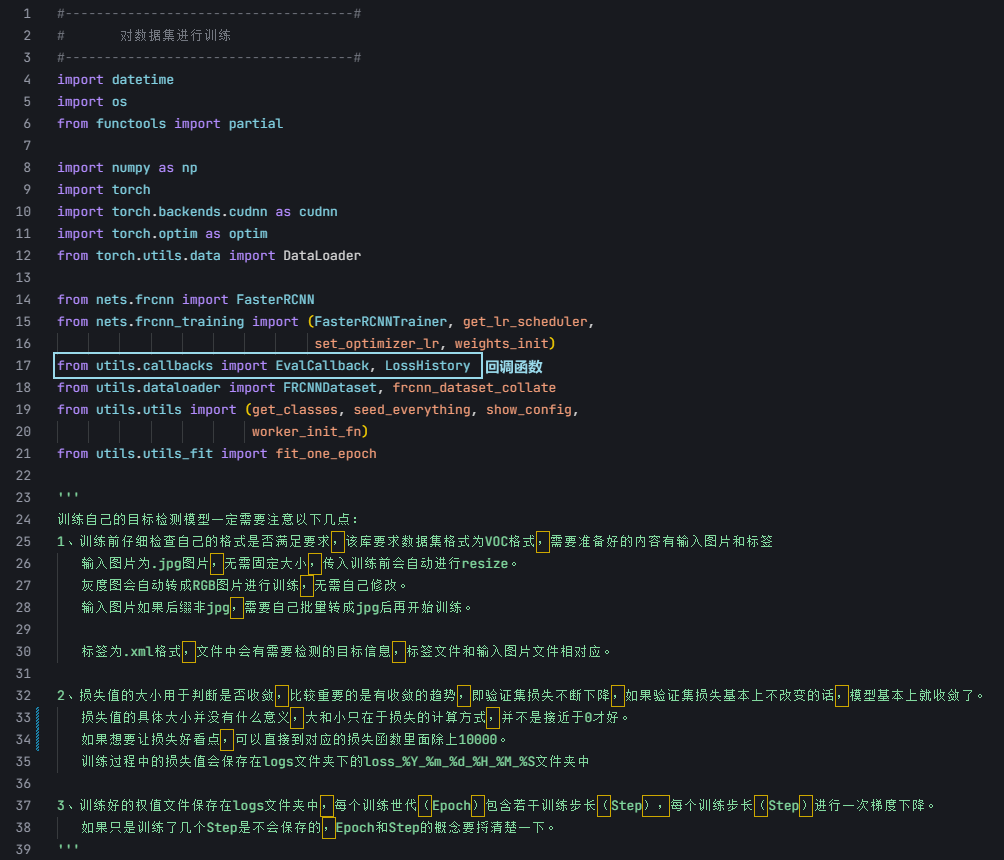Screen dimensions: 1004x860
Task: Click set_optimizer_lr on line 16
Action: (376, 343)
